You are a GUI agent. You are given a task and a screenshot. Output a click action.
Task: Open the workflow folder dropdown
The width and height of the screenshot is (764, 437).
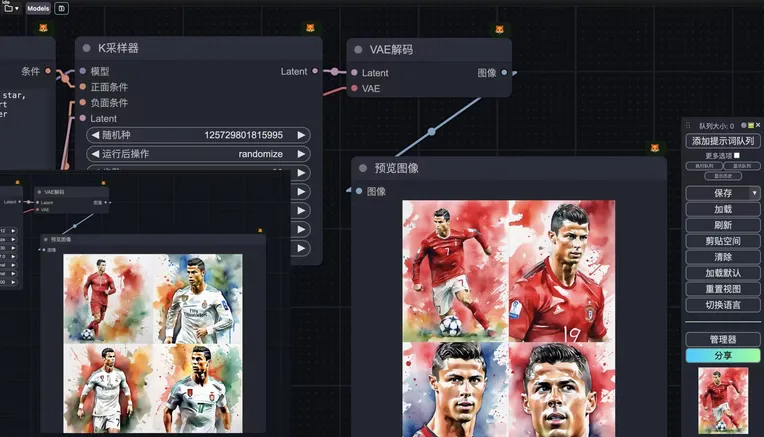click(11, 8)
